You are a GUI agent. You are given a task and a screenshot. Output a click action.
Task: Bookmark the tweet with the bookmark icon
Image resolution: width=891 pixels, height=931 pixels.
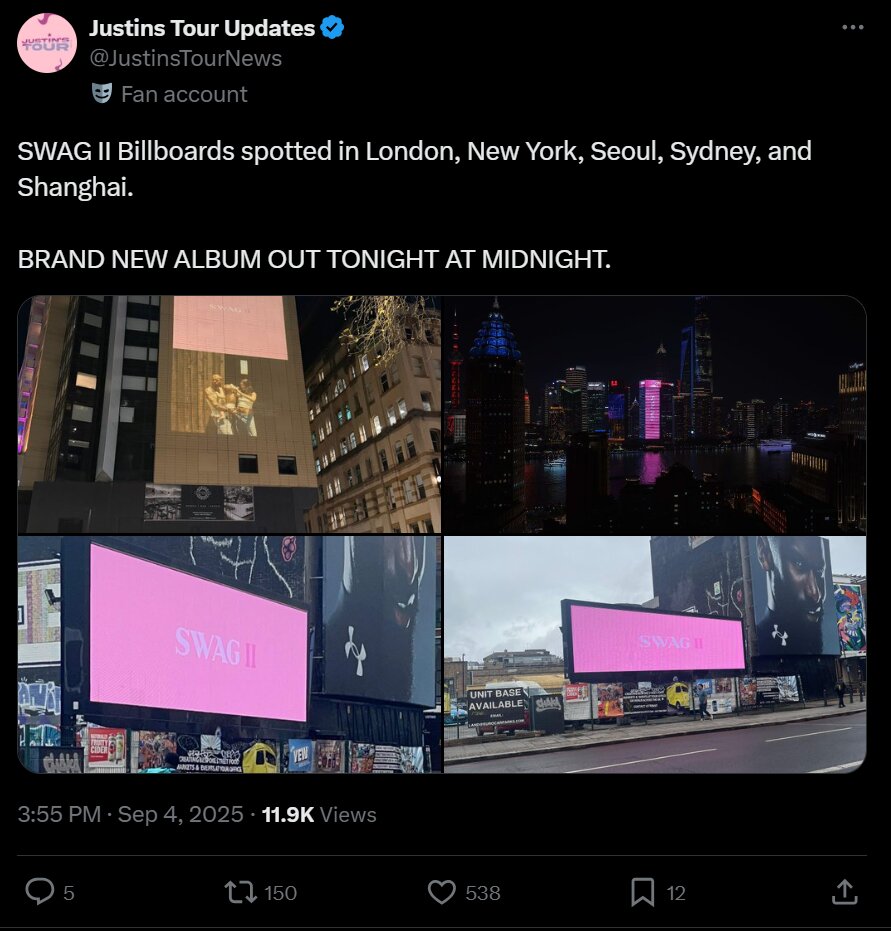(x=642, y=892)
